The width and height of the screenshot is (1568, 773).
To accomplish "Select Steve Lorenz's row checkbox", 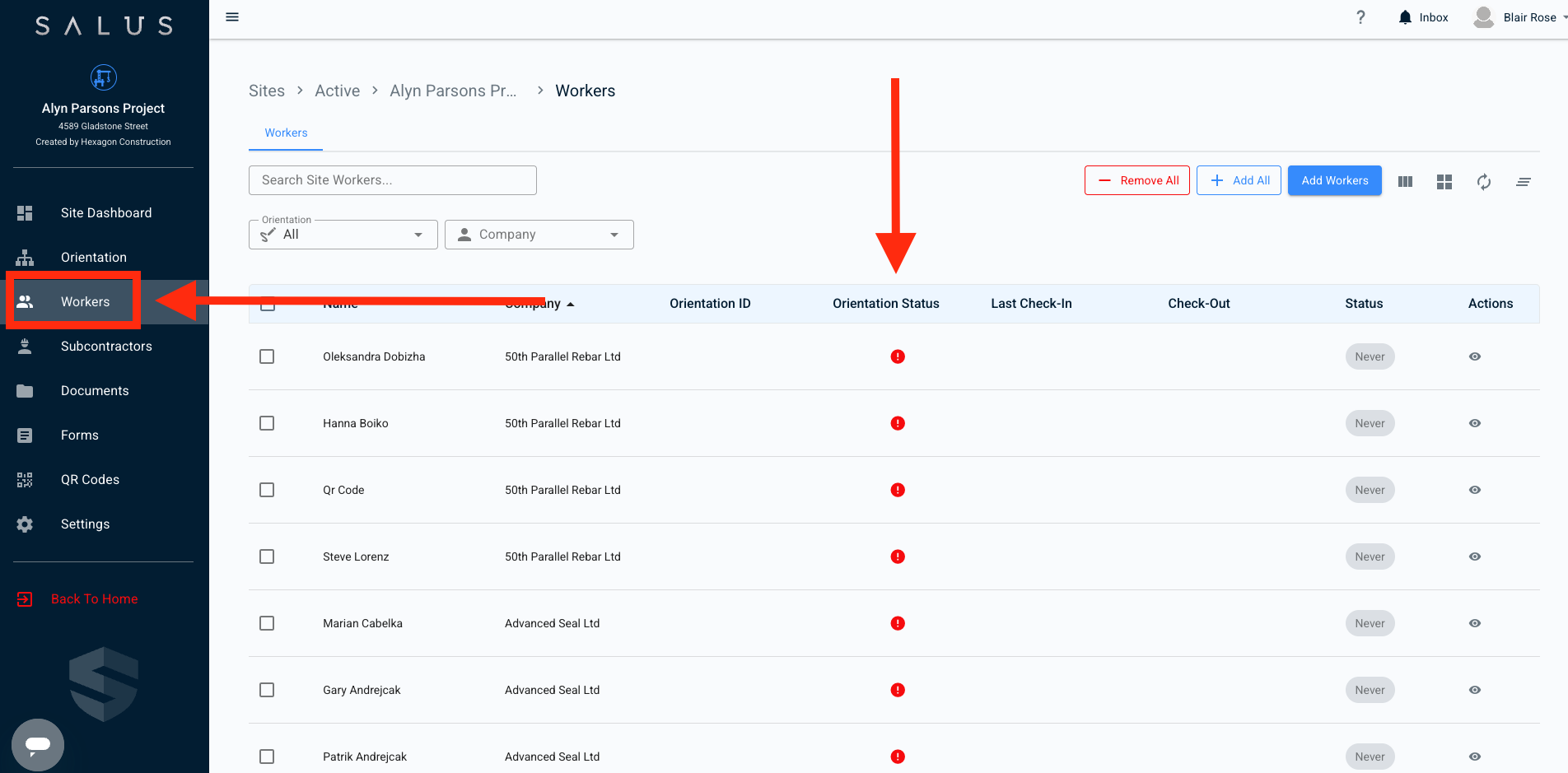I will [267, 556].
